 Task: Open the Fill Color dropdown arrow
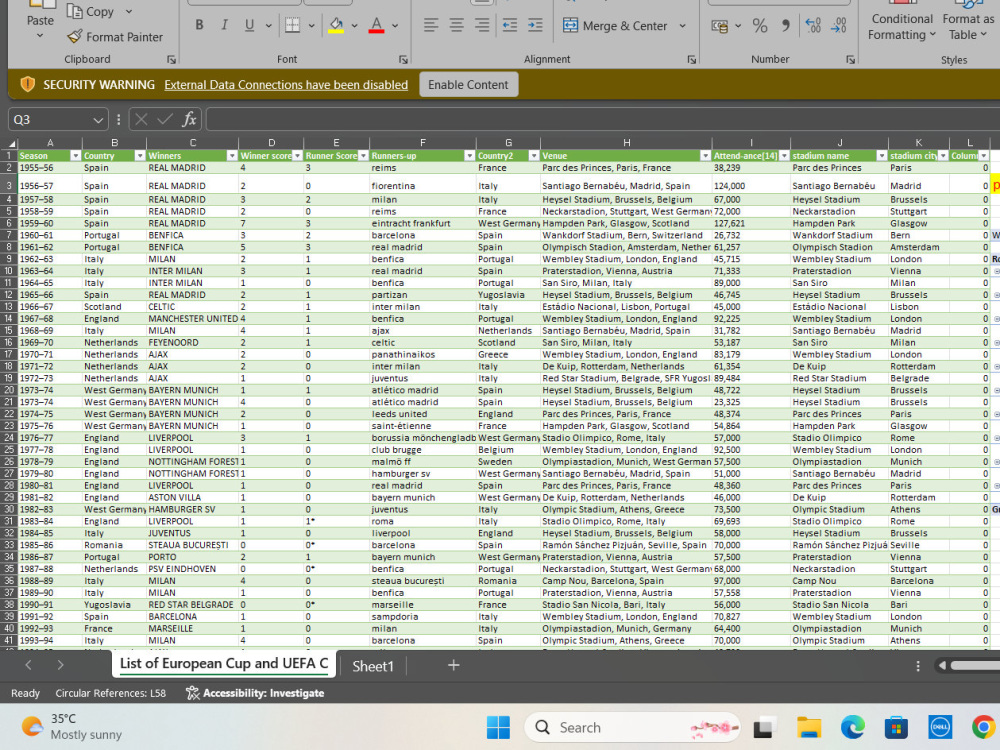[354, 25]
